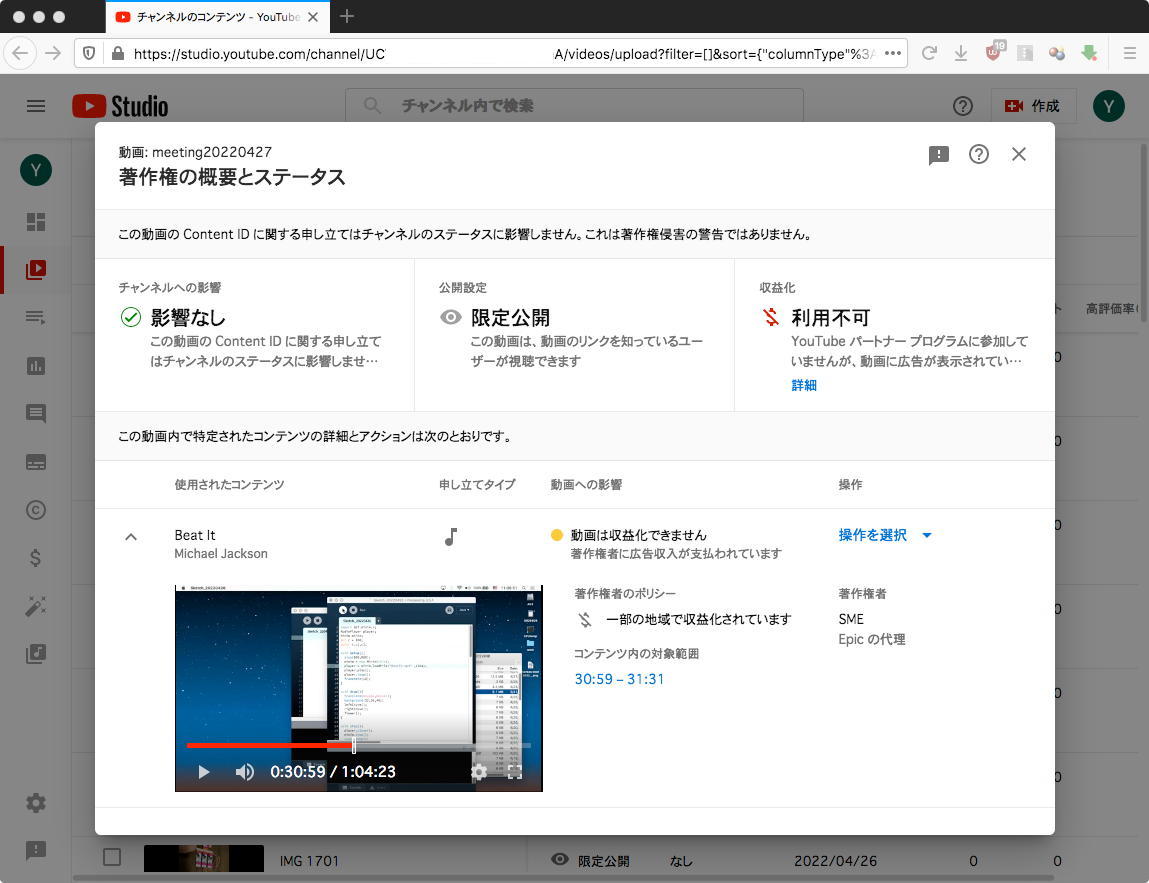Click the Beat It content title

pyautogui.click(x=195, y=535)
